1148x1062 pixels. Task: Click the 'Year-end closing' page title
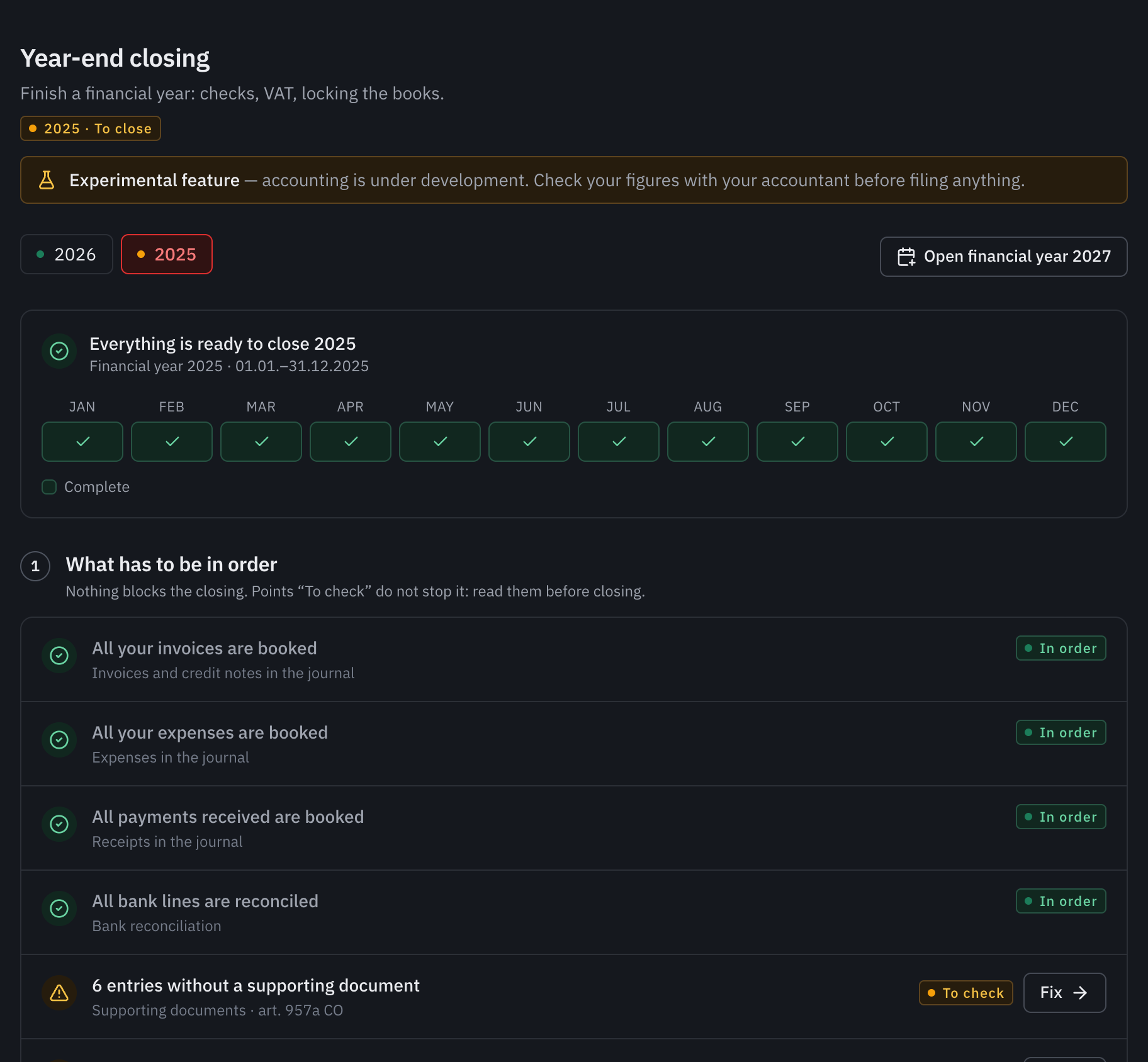click(x=115, y=58)
